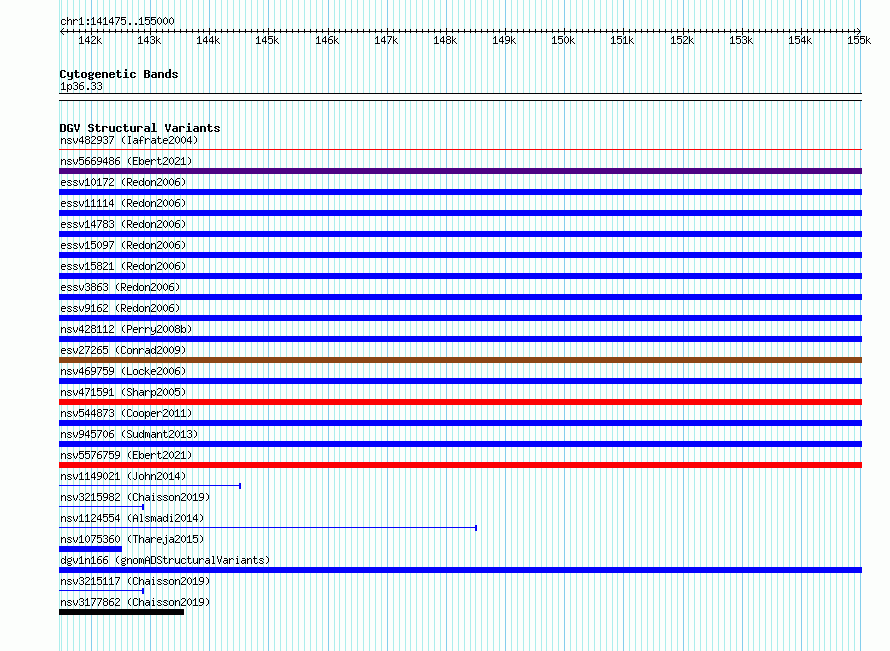
Task: Select the nsv3215117 (Chaisson2019) label
Action: click(135, 581)
